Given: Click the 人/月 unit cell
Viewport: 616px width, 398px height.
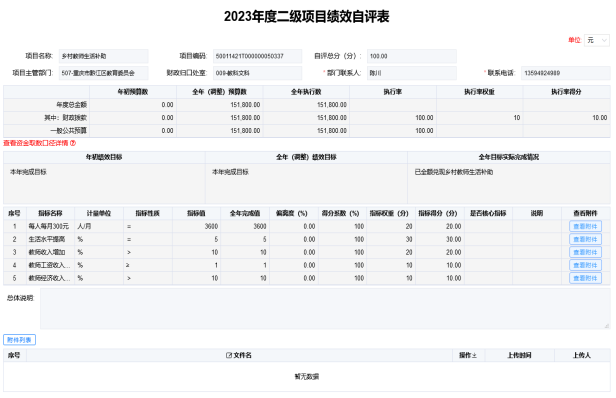Looking at the screenshot, I should point(99,226).
